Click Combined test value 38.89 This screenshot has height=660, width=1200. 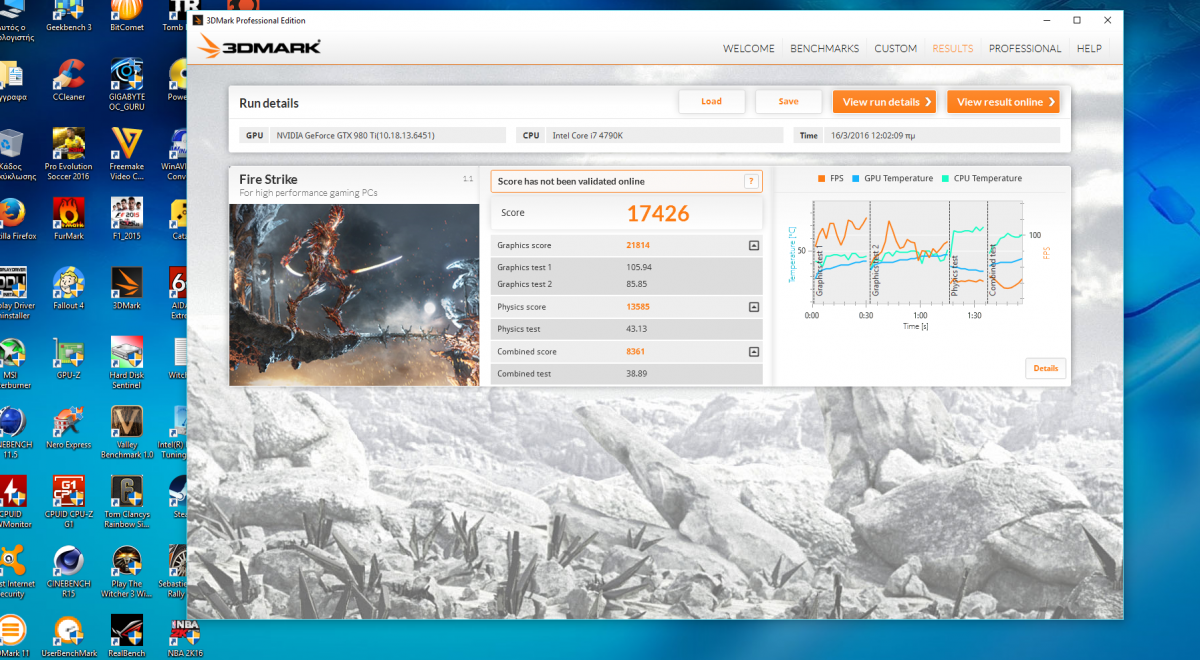click(x=637, y=374)
